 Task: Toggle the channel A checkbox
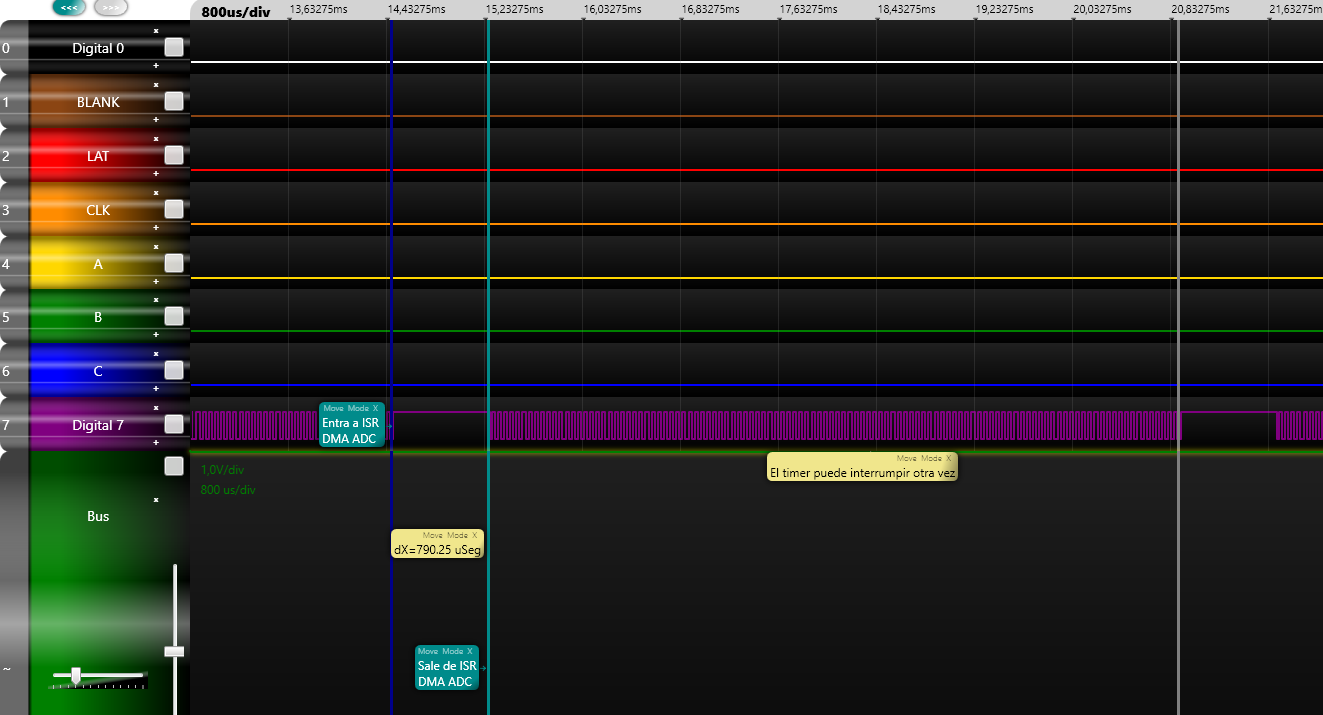(174, 263)
